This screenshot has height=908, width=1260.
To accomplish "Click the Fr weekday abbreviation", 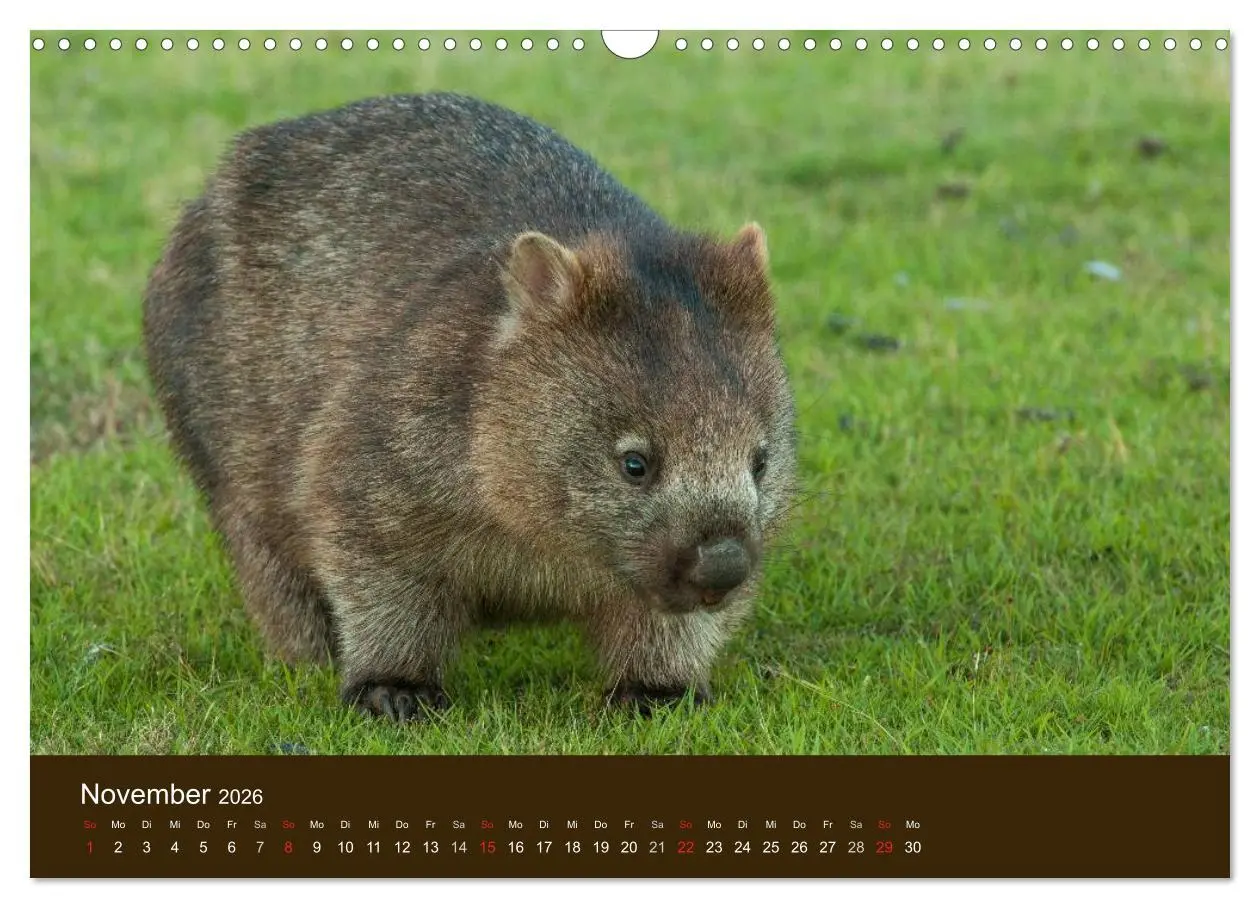I will pos(230,822).
